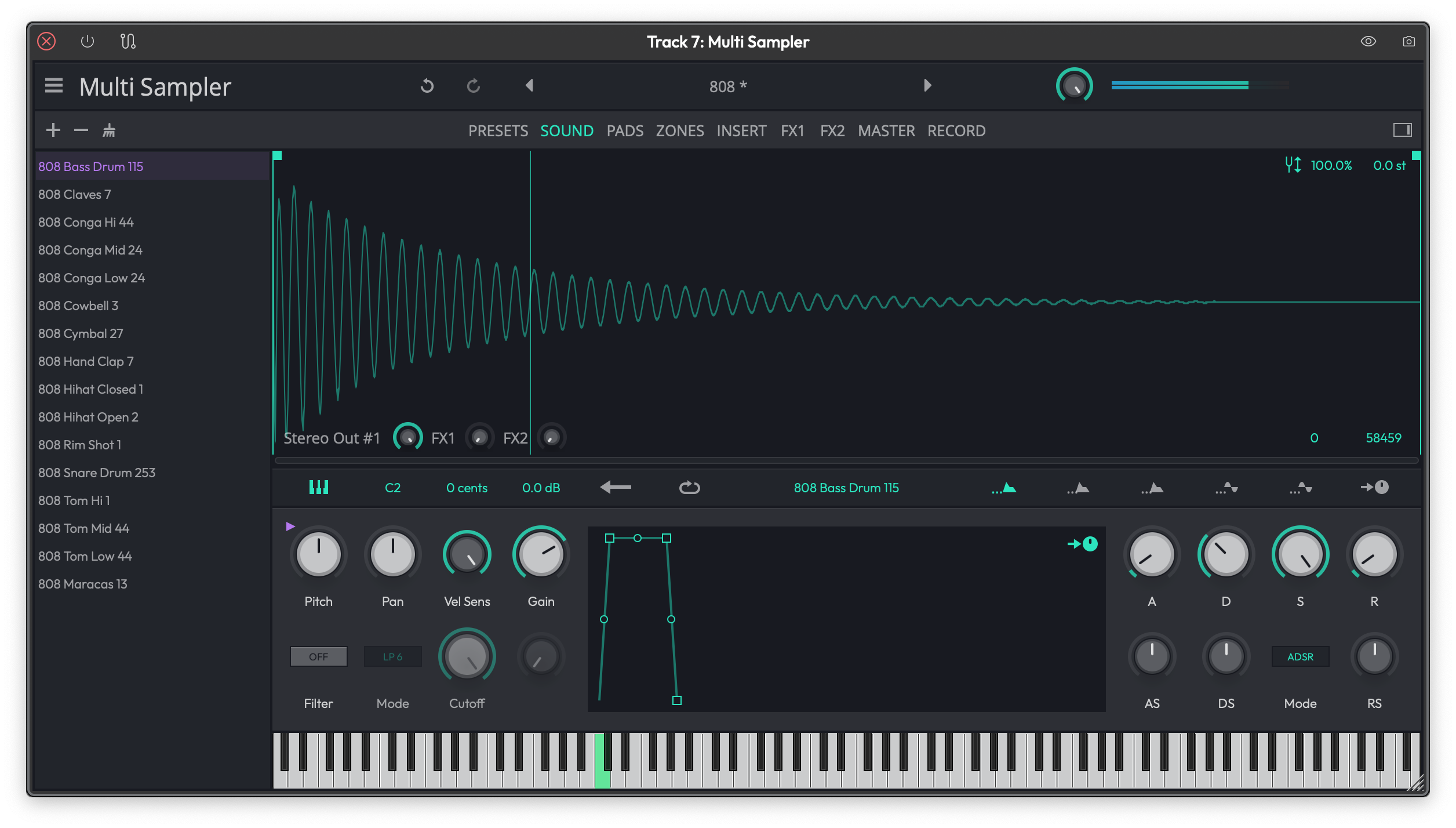
Task: Toggle the loop icon
Action: 689,488
